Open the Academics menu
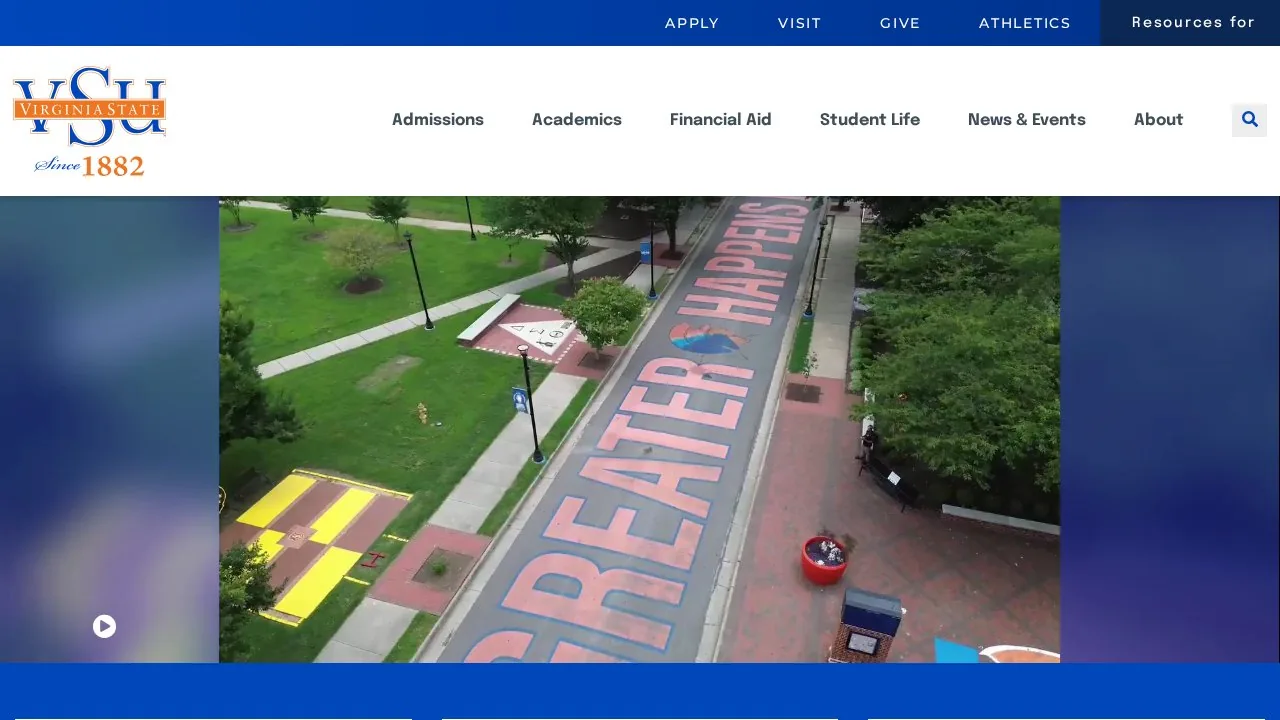 click(577, 120)
